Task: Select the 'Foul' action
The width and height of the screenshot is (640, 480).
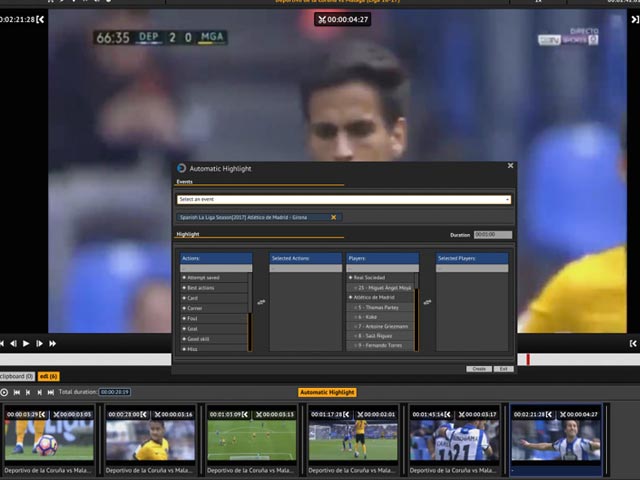Action: (214, 318)
